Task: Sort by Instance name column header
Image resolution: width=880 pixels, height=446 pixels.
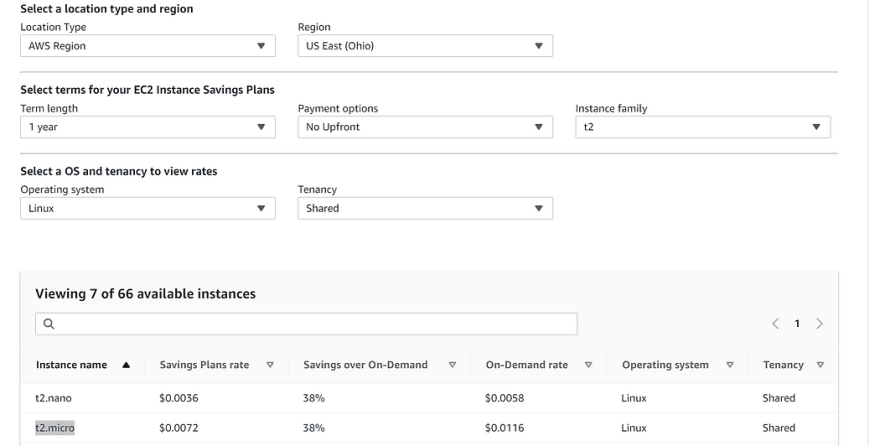Action: [71, 365]
